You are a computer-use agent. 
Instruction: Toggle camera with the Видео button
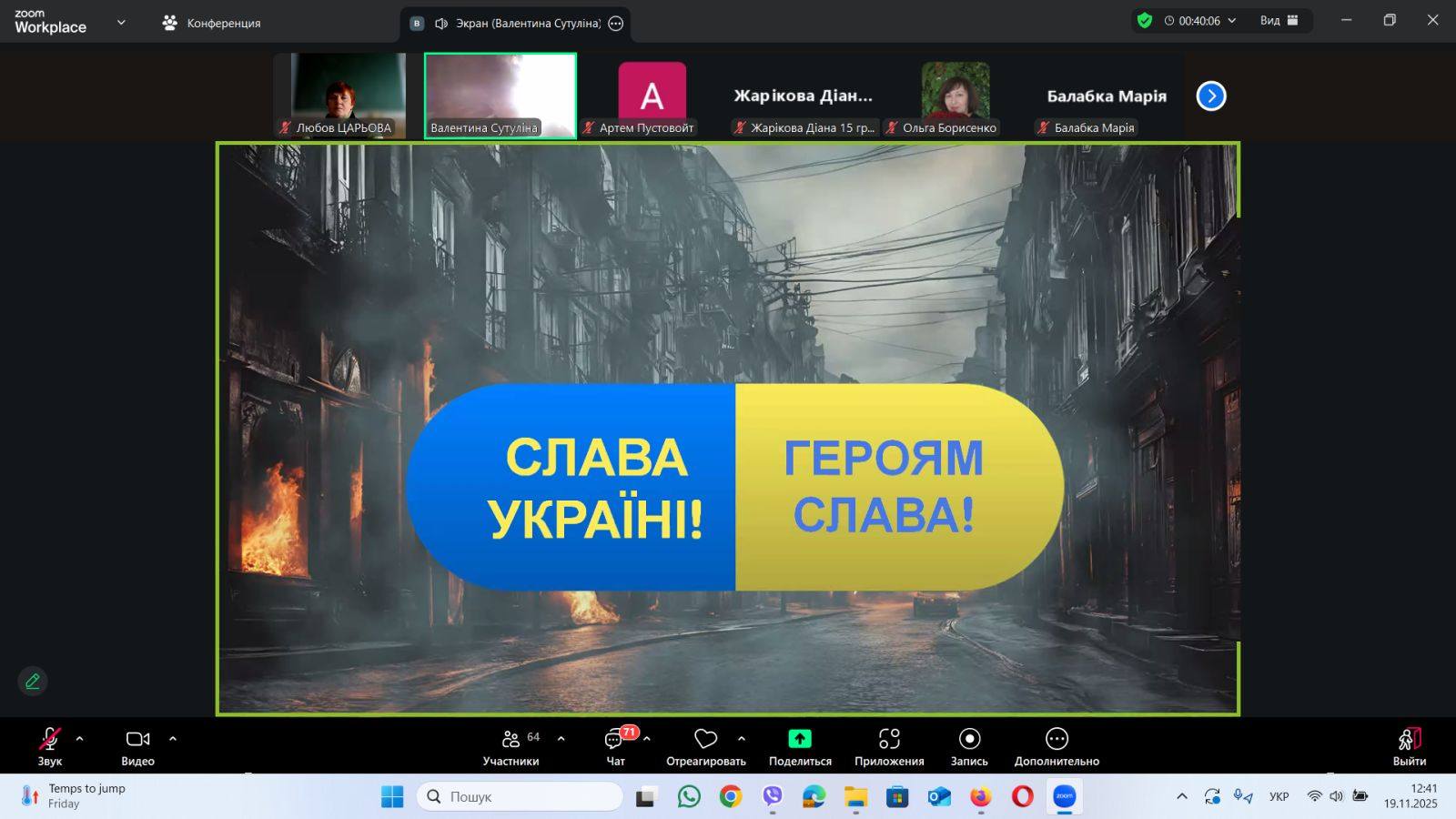137,746
